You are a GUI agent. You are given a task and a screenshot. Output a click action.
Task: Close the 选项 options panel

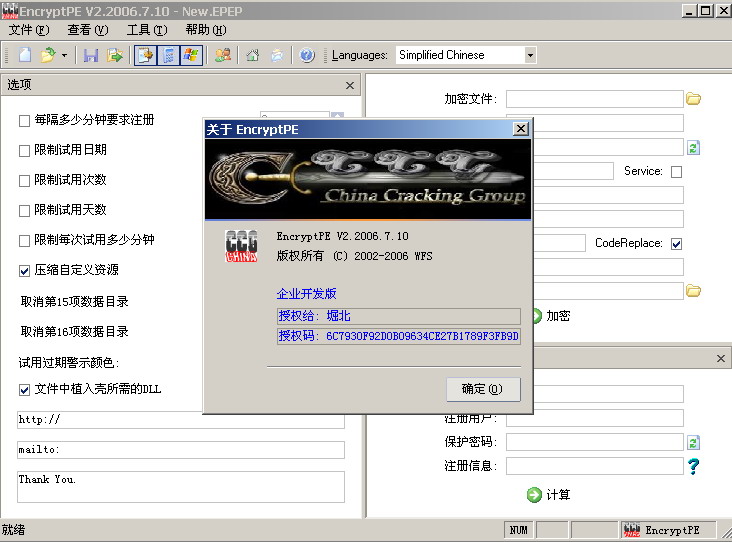click(x=350, y=85)
